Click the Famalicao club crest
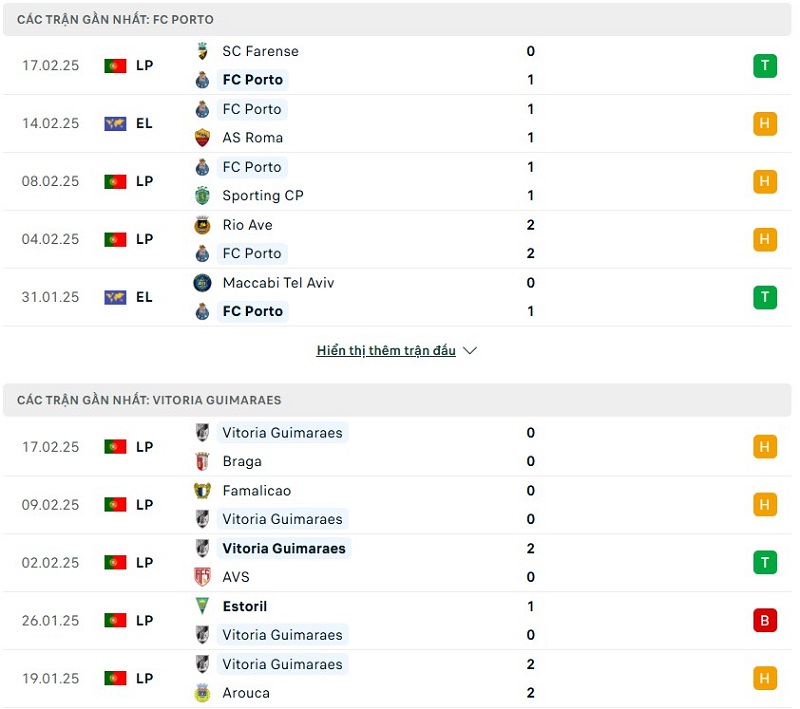The image size is (800, 709). coord(203,491)
